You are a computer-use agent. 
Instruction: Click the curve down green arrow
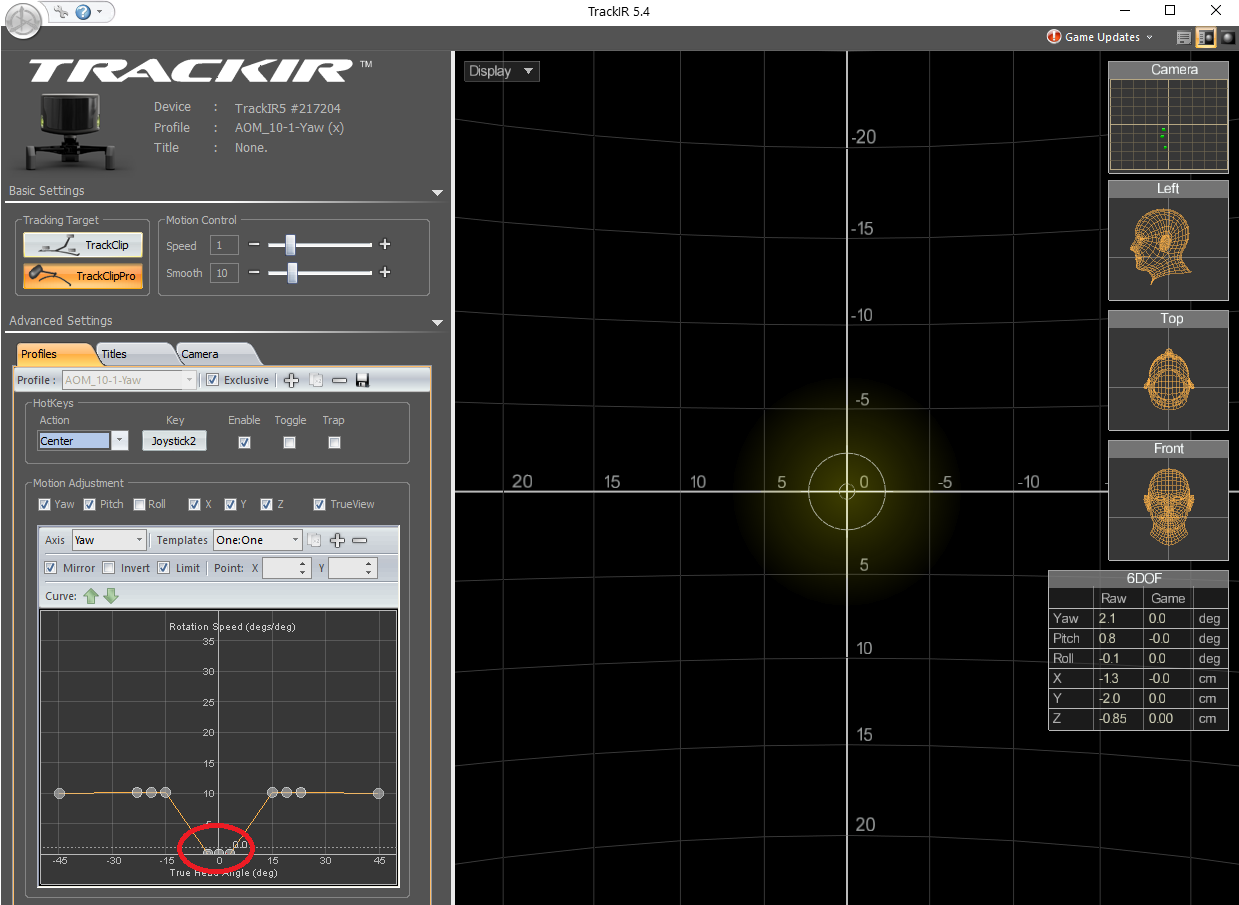111,596
